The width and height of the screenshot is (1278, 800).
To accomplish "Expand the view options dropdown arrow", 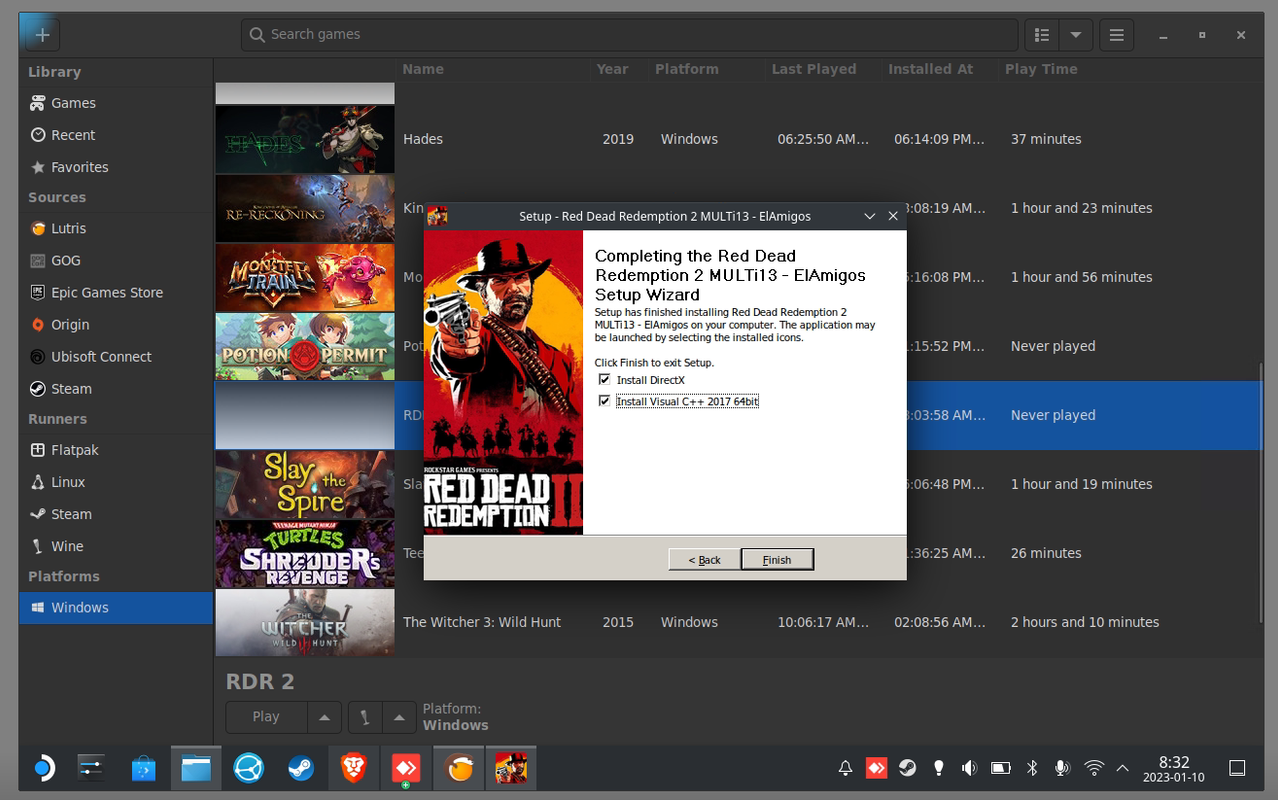I will (x=1075, y=34).
